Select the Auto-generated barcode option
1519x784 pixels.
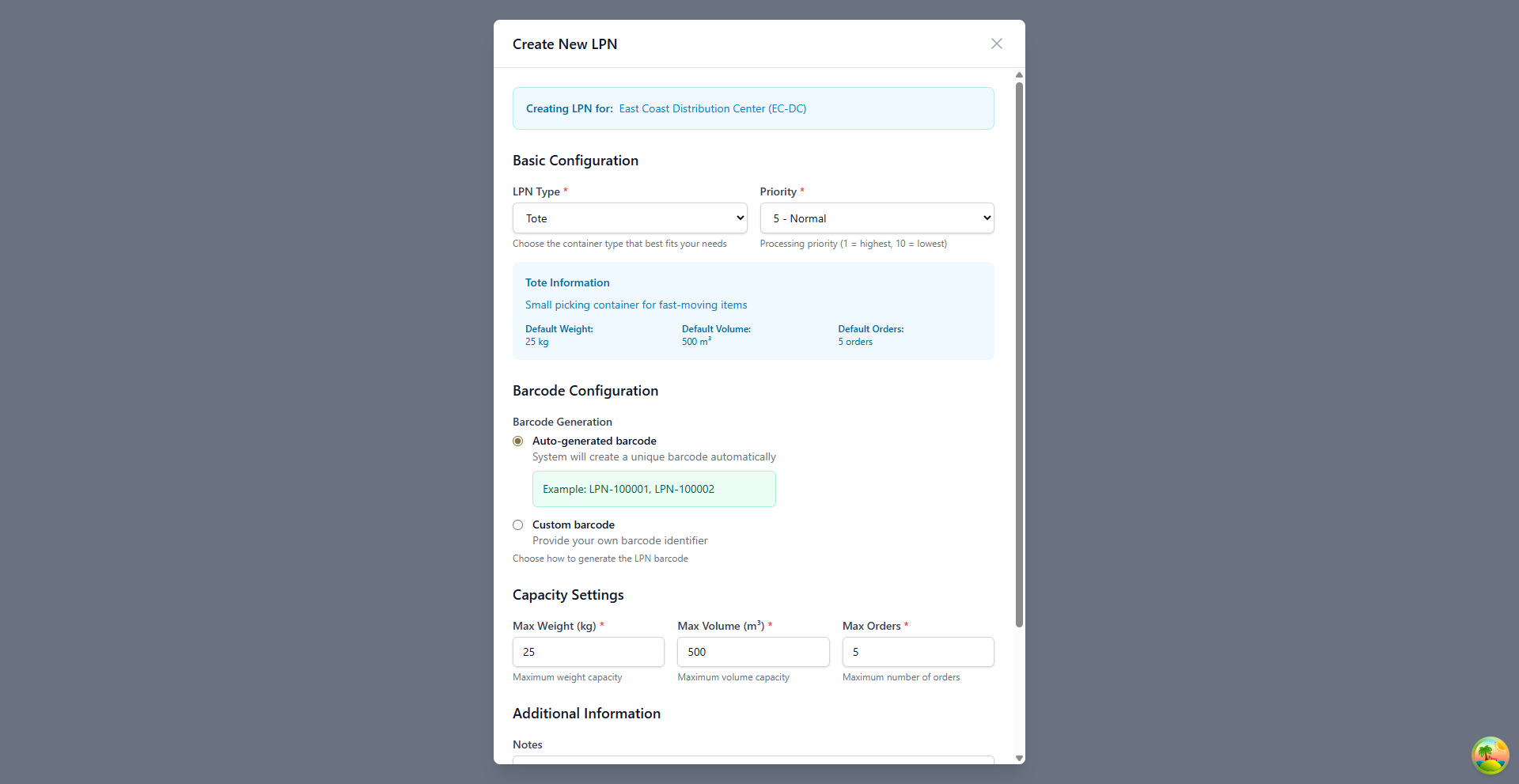[517, 441]
